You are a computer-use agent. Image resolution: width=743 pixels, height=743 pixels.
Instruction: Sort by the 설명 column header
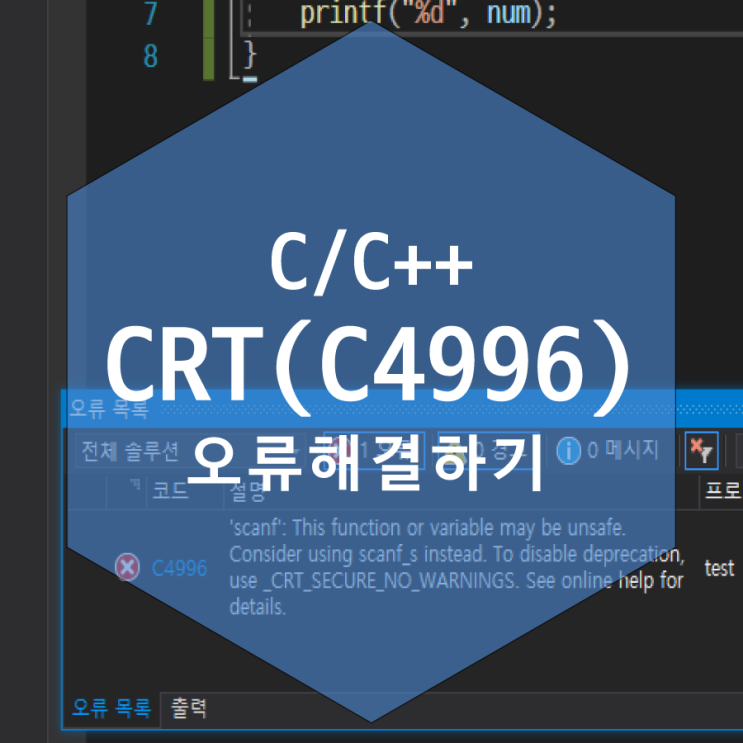pyautogui.click(x=247, y=493)
